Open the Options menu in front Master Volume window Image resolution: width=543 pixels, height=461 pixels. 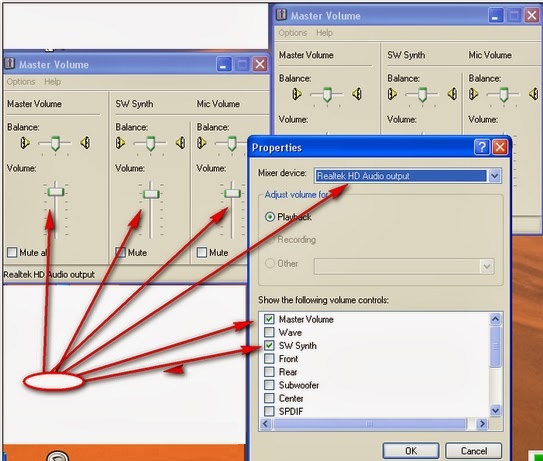[21, 82]
